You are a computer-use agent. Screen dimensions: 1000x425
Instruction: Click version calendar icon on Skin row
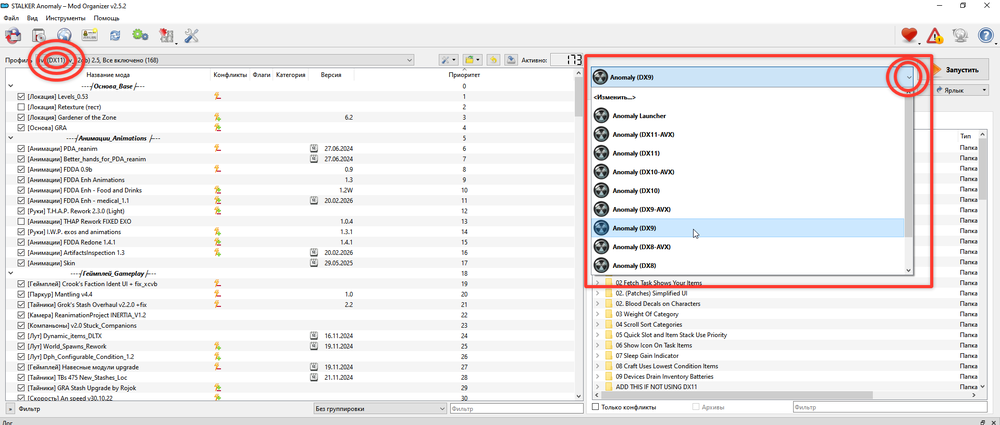point(314,263)
